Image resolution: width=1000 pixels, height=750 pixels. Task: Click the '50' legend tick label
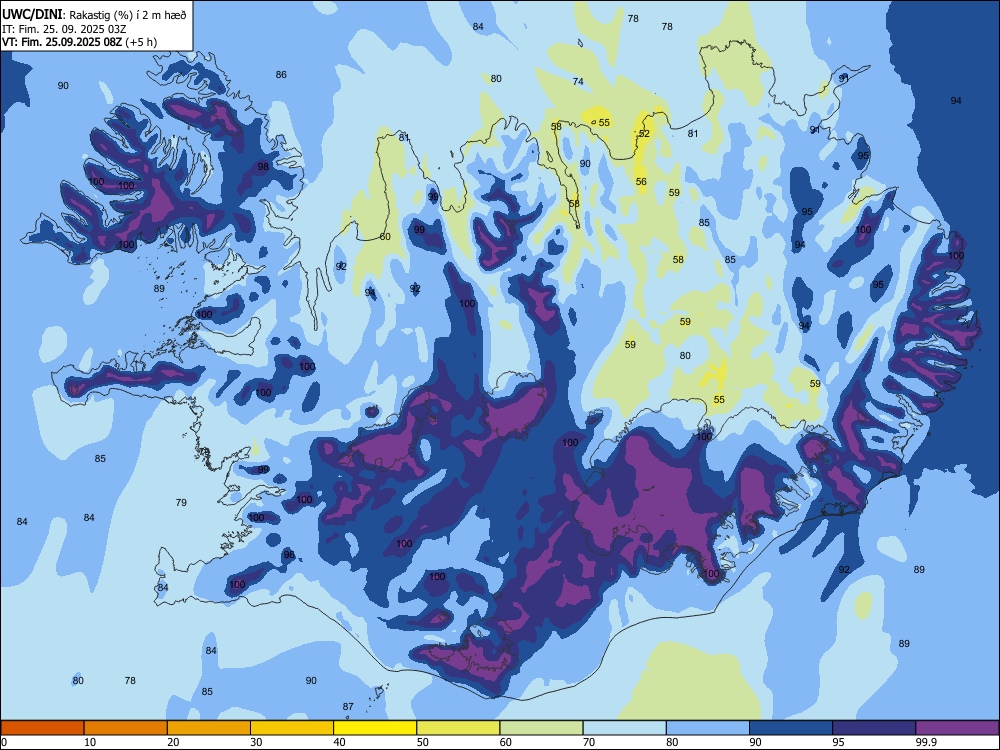point(423,742)
